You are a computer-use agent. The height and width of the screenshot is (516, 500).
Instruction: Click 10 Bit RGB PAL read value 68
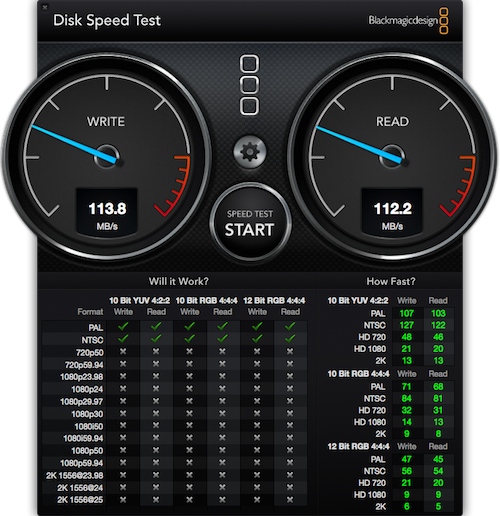click(438, 387)
